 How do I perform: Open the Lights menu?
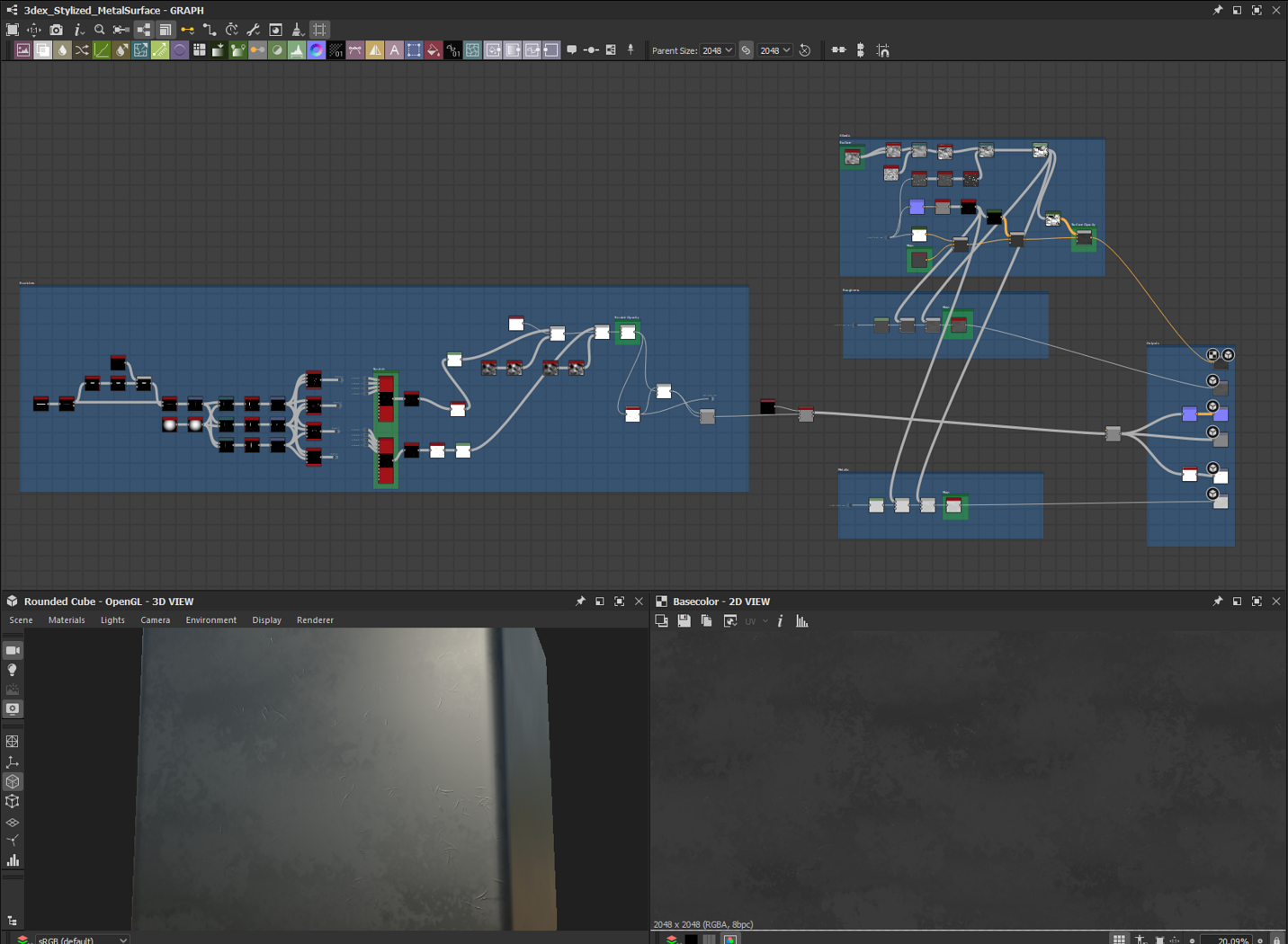(112, 620)
